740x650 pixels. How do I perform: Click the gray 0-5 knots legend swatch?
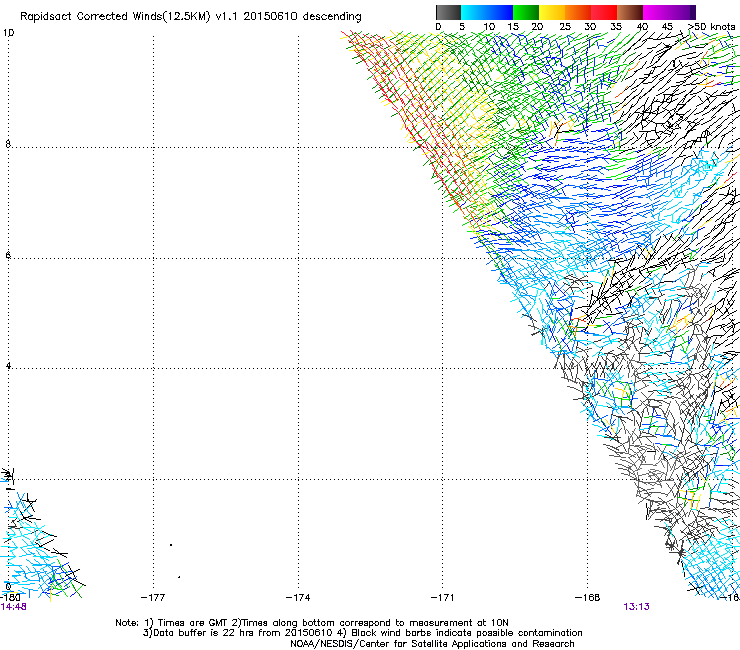(449, 12)
